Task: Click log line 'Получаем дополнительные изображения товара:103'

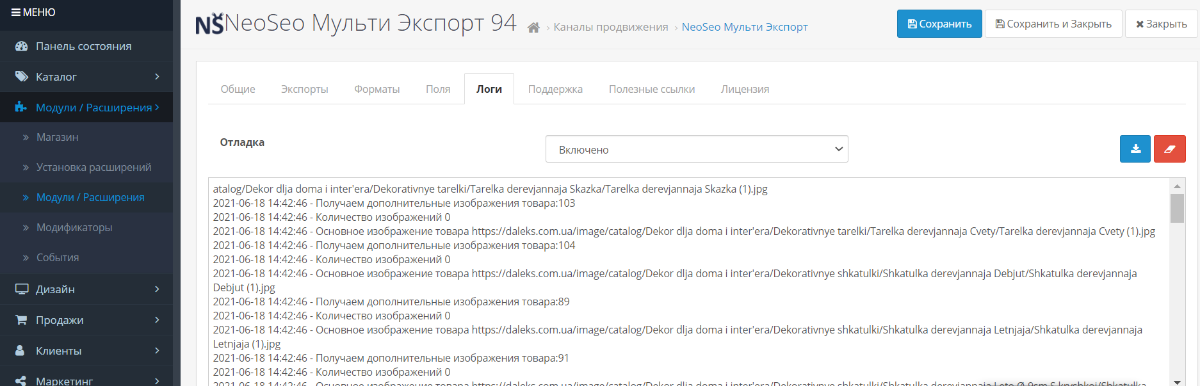Action: [394, 203]
